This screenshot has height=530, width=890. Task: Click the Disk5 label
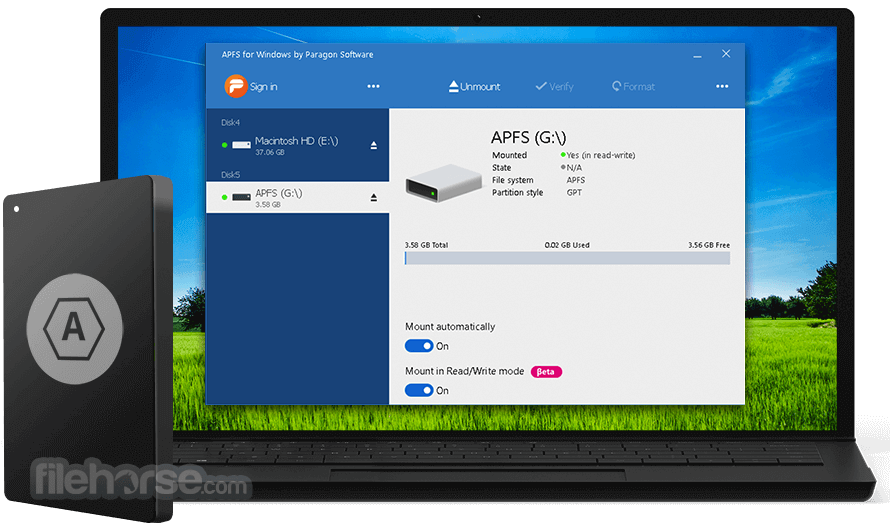pyautogui.click(x=230, y=175)
